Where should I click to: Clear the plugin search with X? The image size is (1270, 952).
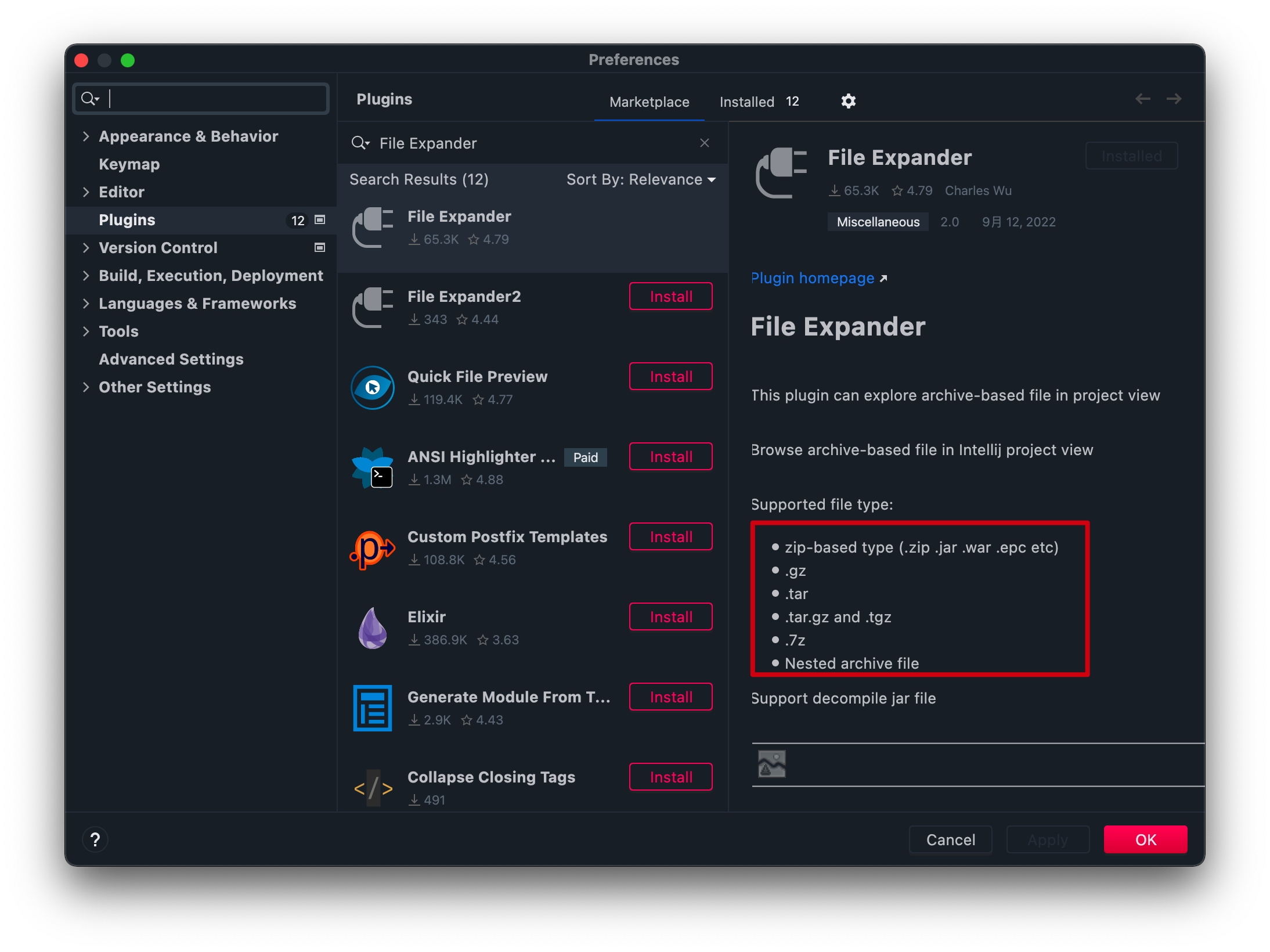point(704,143)
